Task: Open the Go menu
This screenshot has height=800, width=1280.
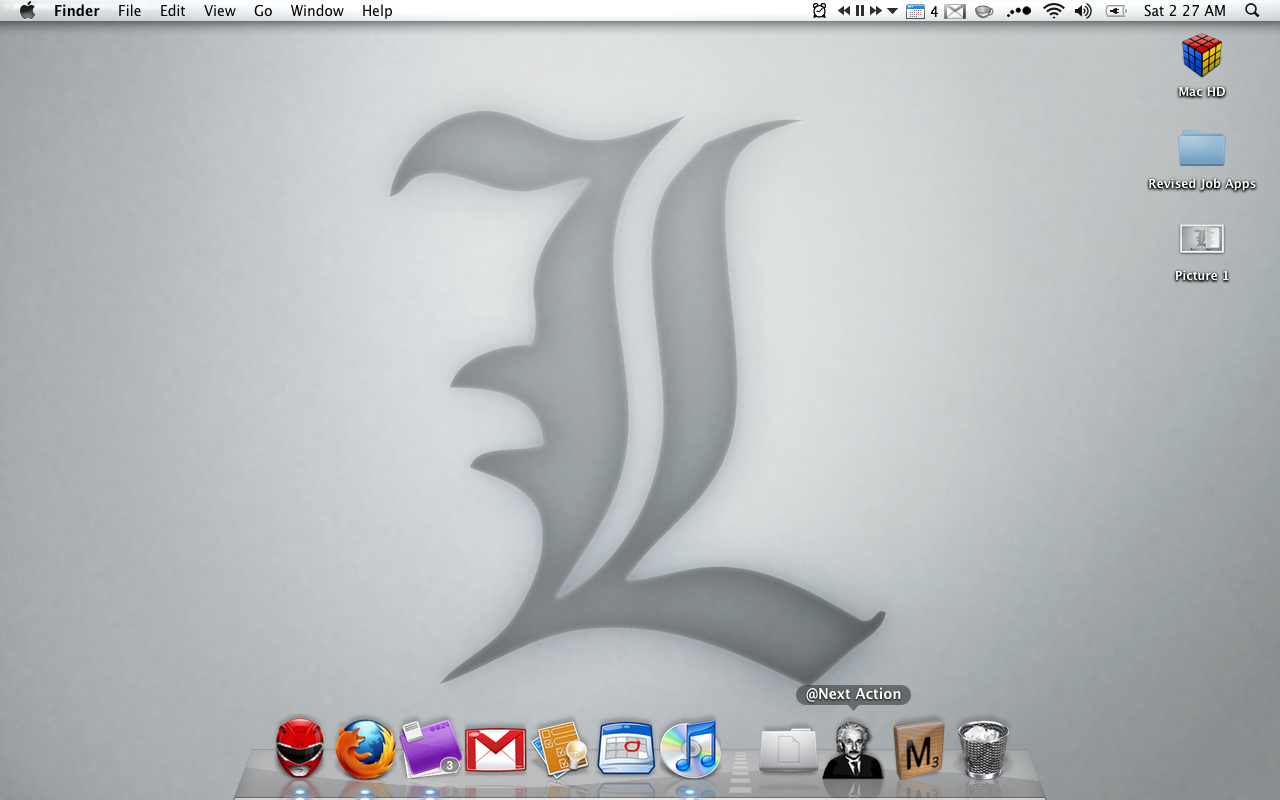Action: tap(263, 11)
